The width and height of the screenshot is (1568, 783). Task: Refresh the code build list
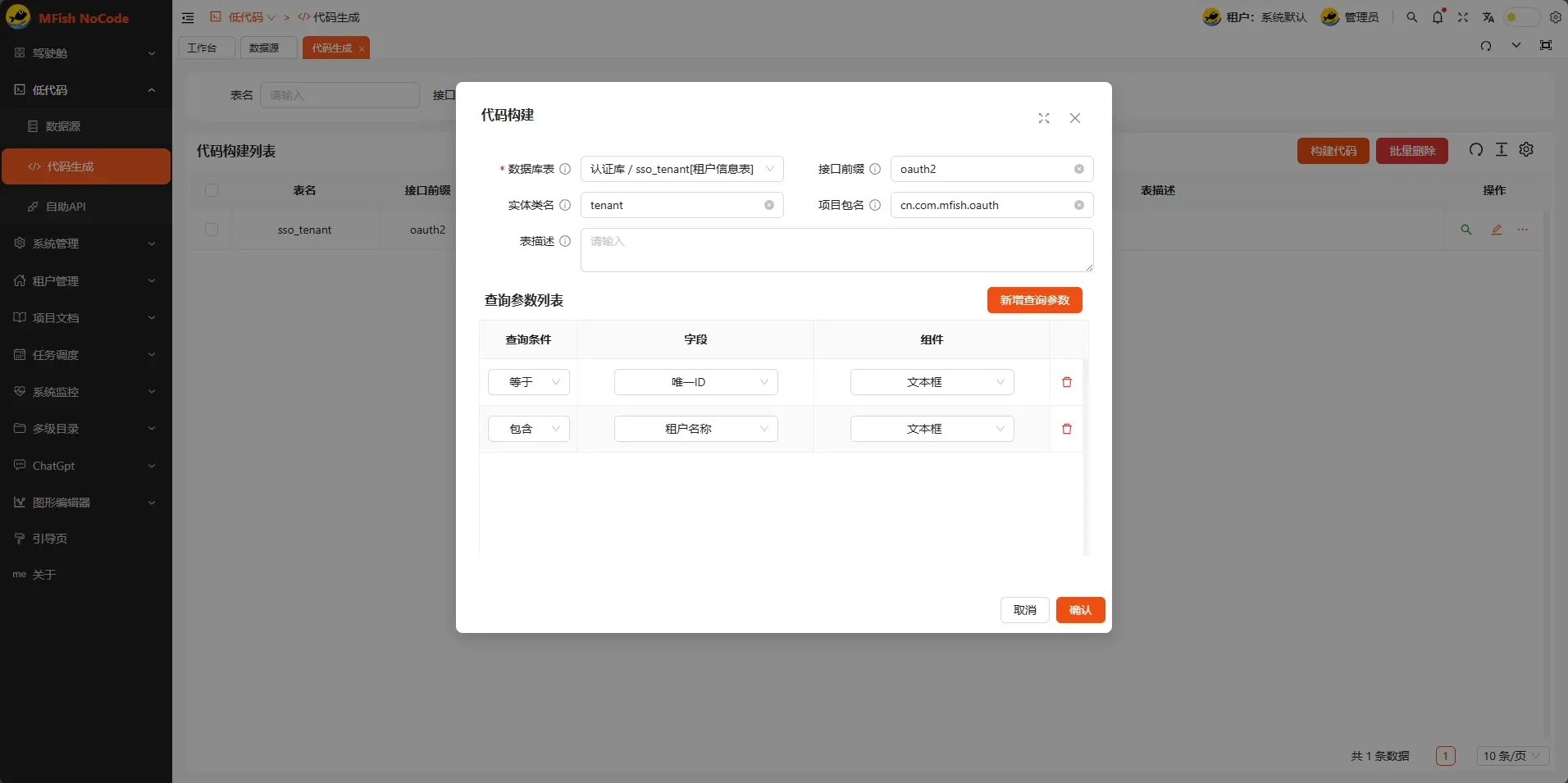[1475, 150]
